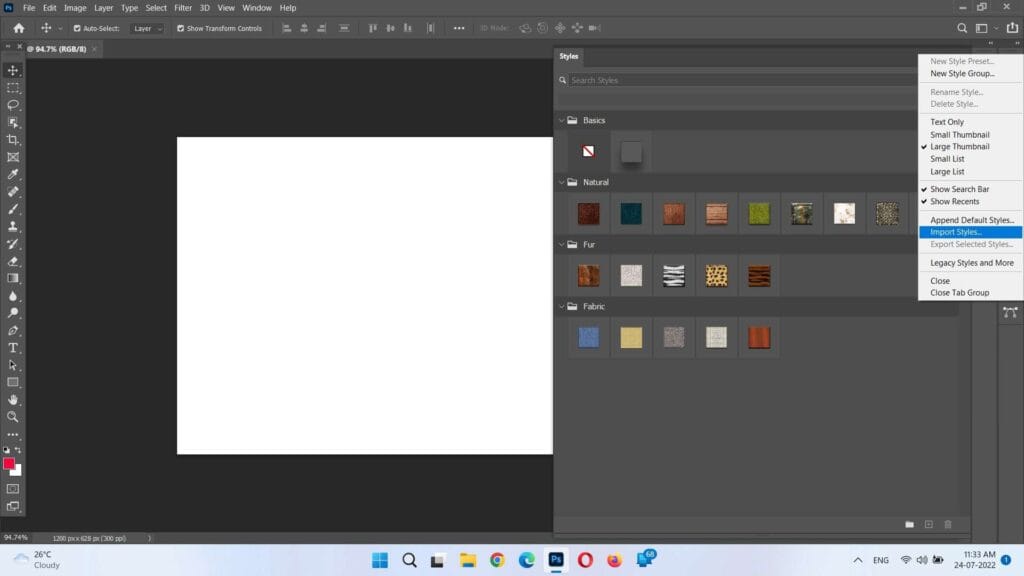
Task: Open the Layer auto-select dropdown
Action: click(147, 29)
